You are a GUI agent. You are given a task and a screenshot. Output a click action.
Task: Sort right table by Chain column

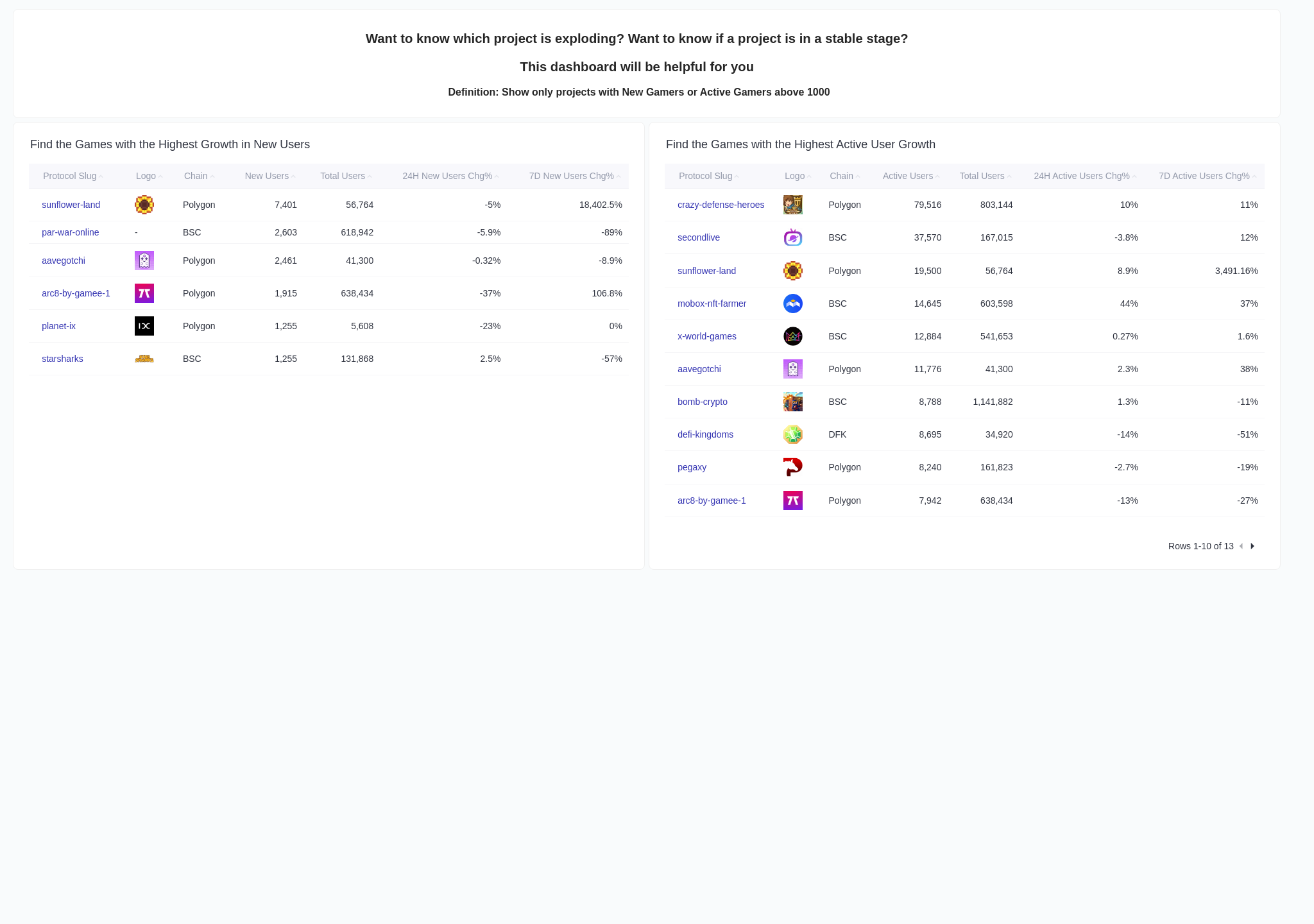(843, 176)
